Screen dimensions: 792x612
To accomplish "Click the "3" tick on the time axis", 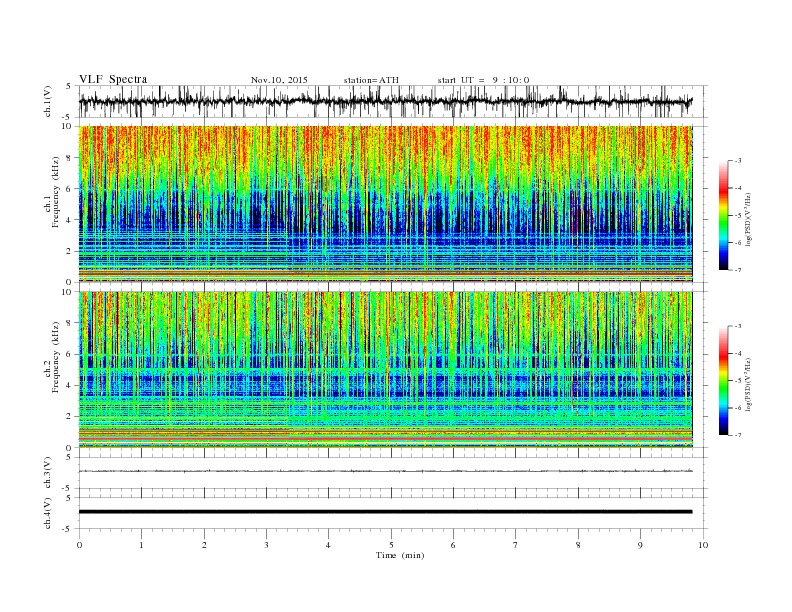I will pos(266,545).
